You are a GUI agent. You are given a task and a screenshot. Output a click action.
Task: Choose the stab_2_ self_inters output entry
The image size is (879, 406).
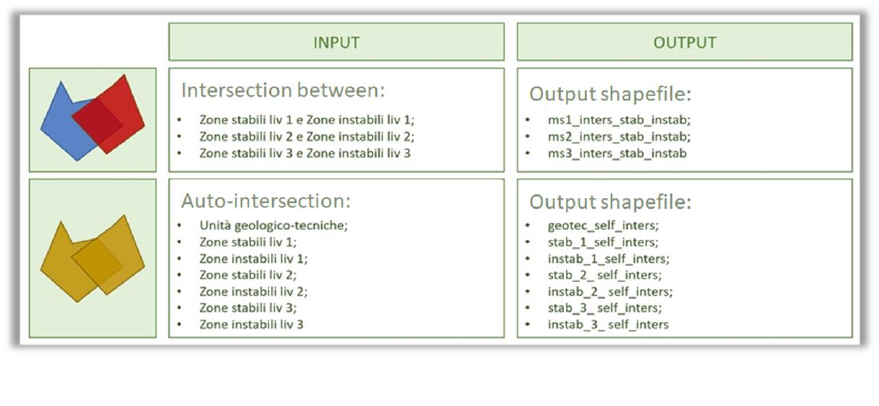click(604, 275)
